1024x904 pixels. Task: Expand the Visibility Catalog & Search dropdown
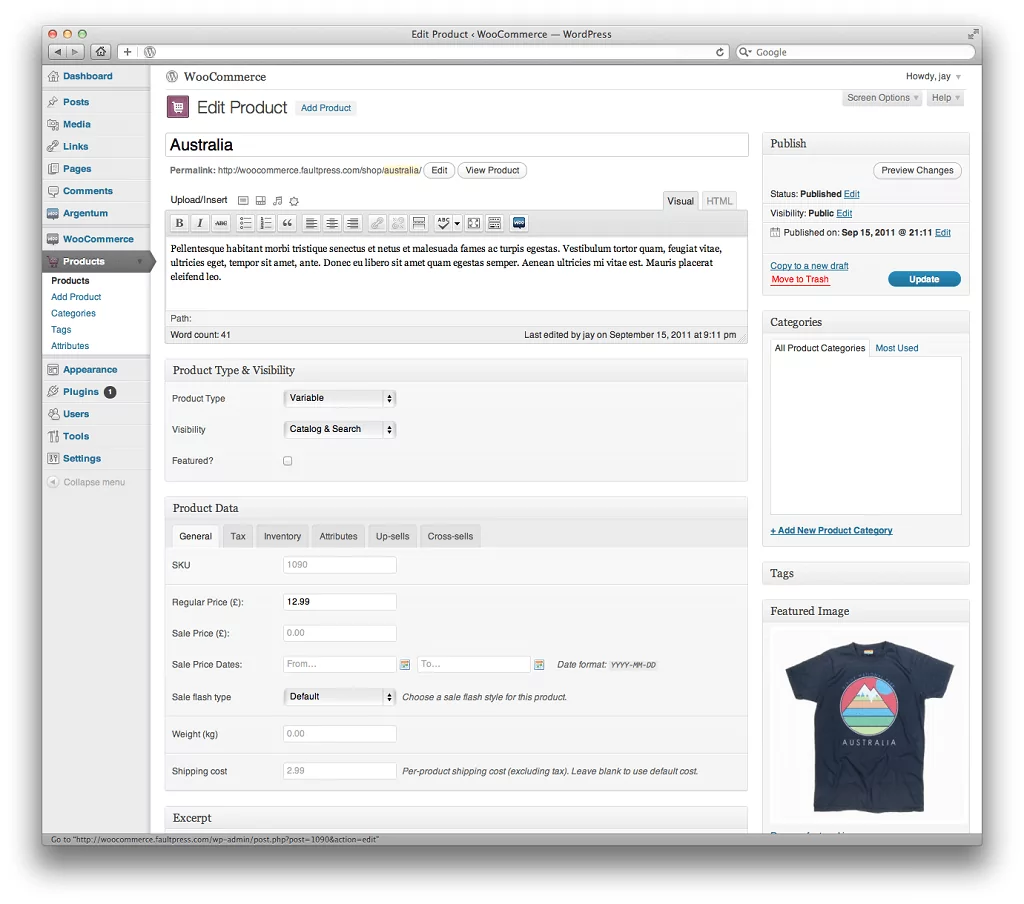340,429
